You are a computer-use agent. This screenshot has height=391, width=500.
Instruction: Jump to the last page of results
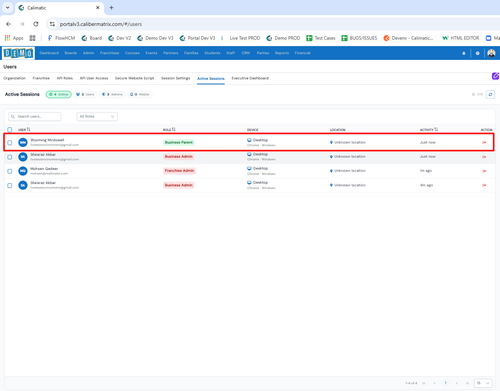(467, 383)
